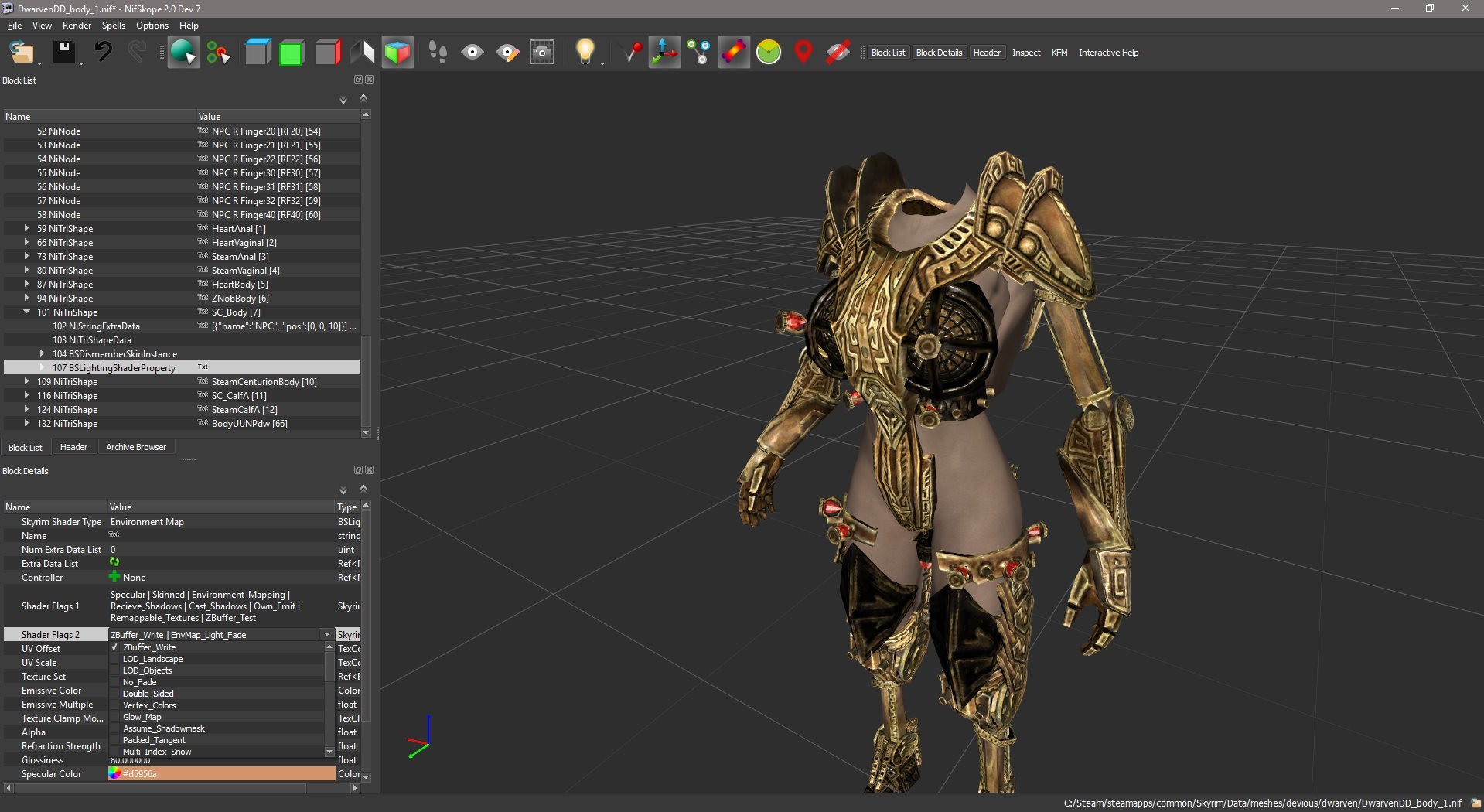Expand the 59 NiTriShape HeartAnal node
This screenshot has height=812, width=1484.
(x=26, y=228)
